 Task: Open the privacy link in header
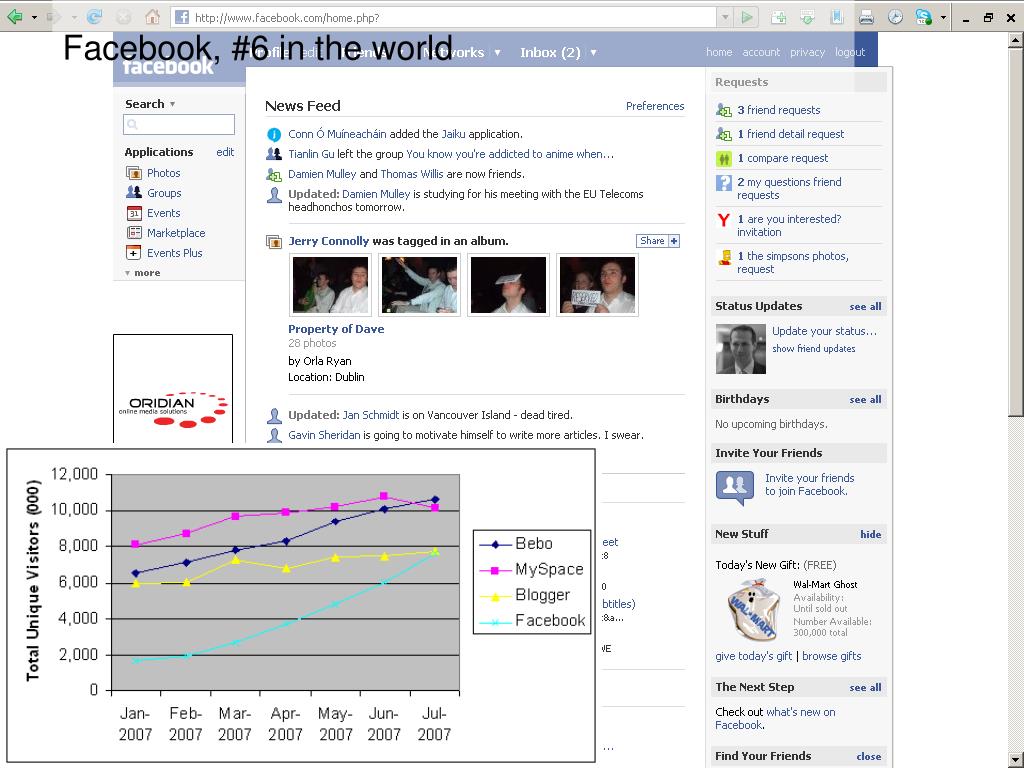[807, 52]
